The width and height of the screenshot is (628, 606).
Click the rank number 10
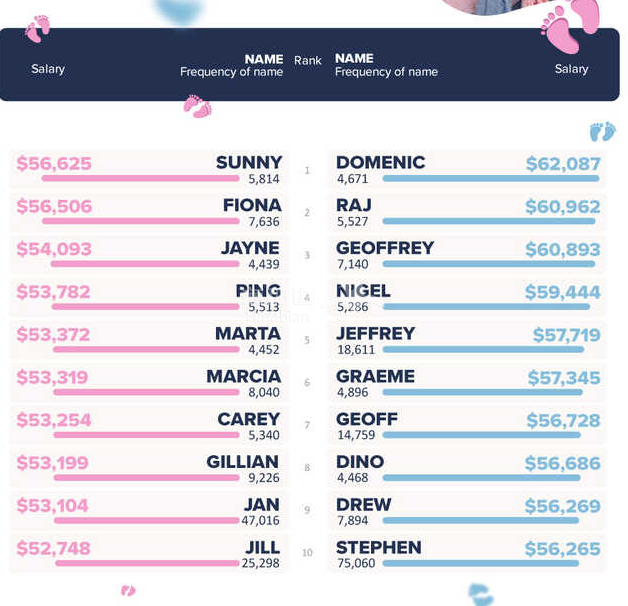click(307, 553)
